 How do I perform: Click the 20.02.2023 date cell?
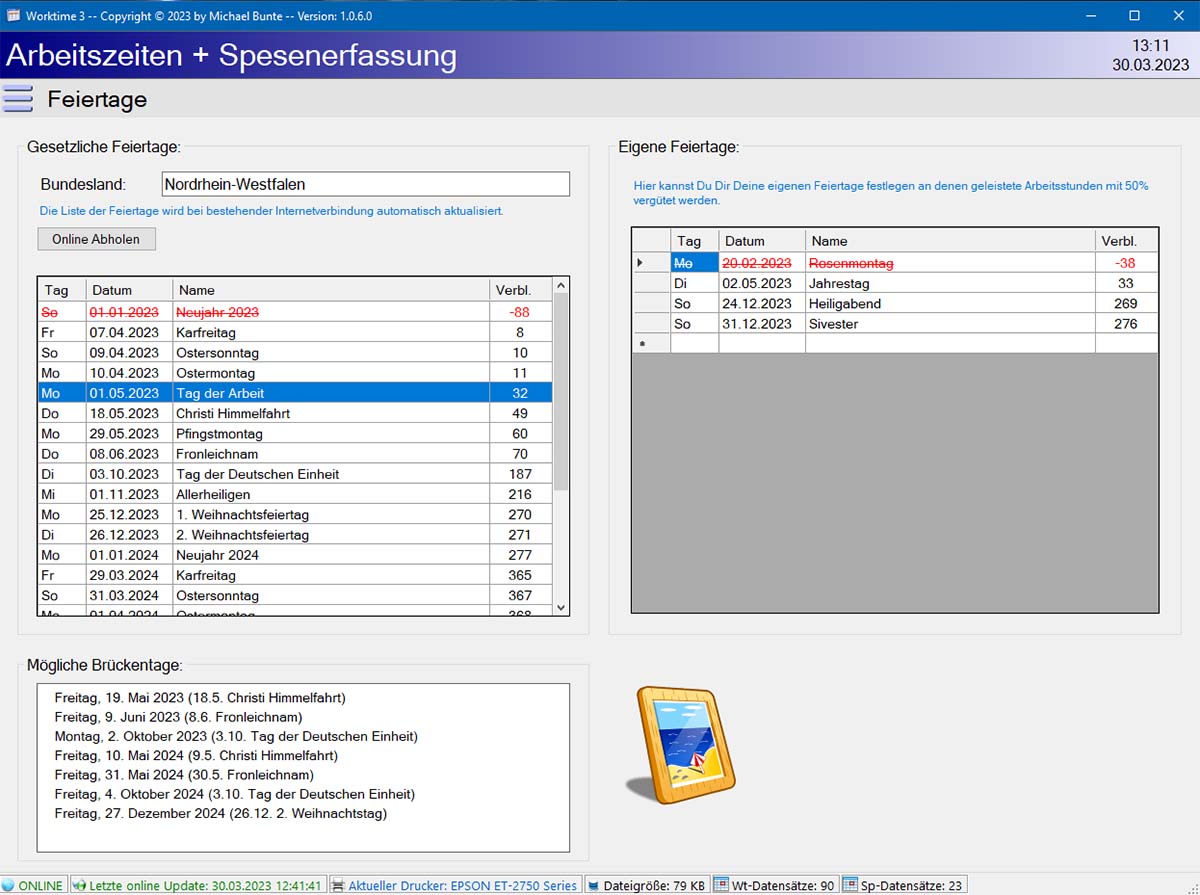point(762,263)
